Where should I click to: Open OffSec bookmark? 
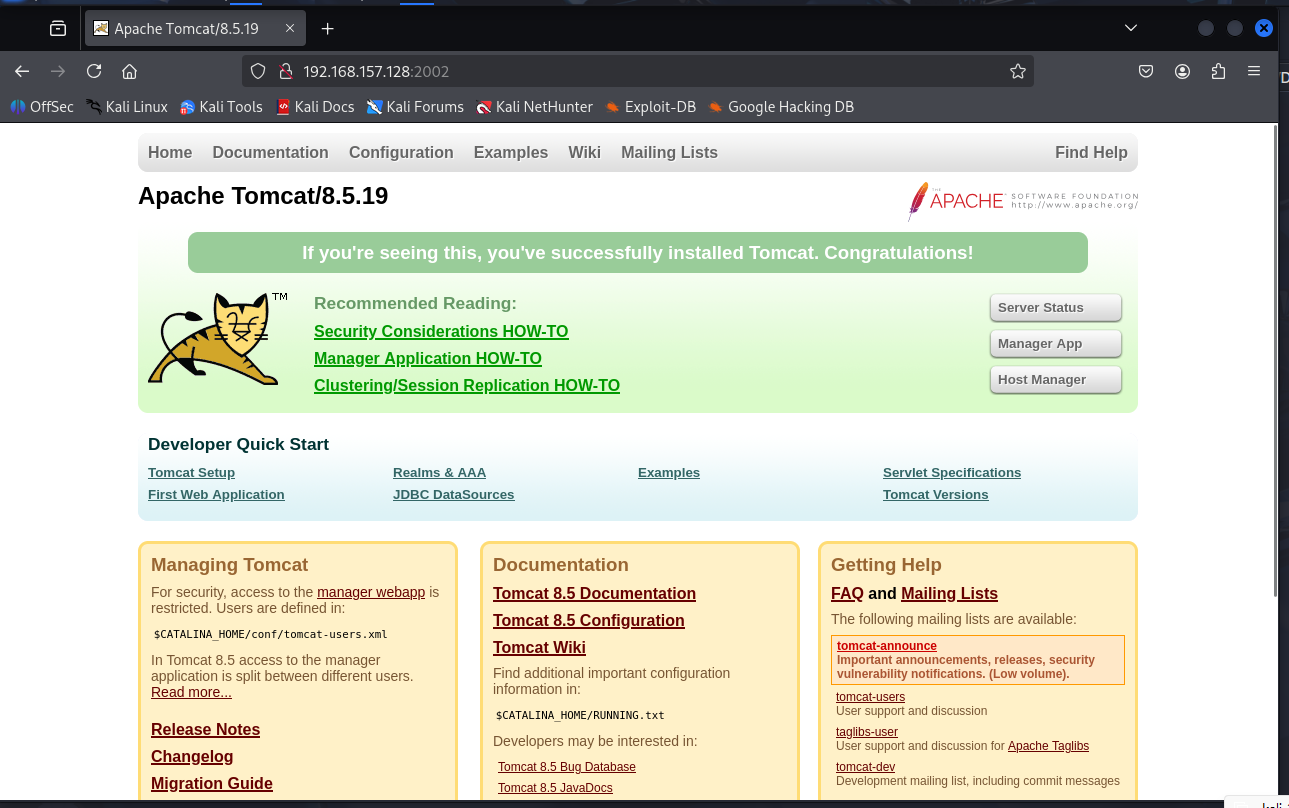tap(42, 106)
